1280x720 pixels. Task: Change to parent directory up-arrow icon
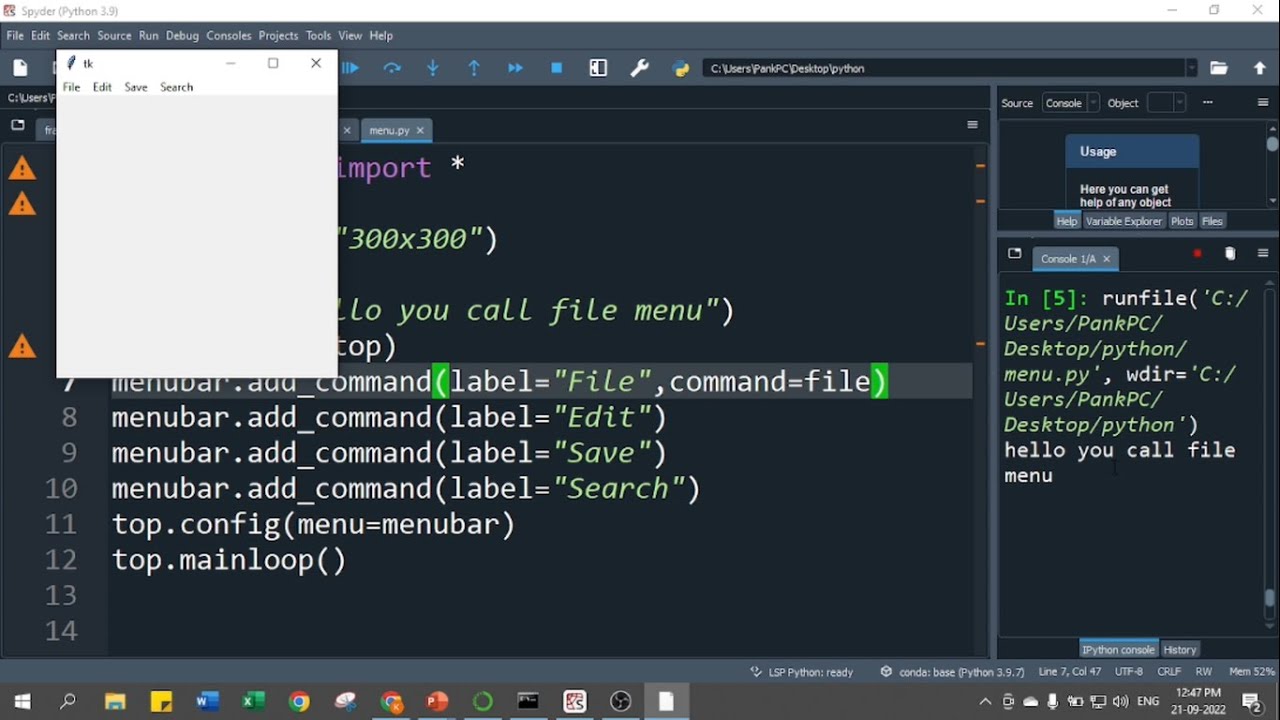point(1260,68)
